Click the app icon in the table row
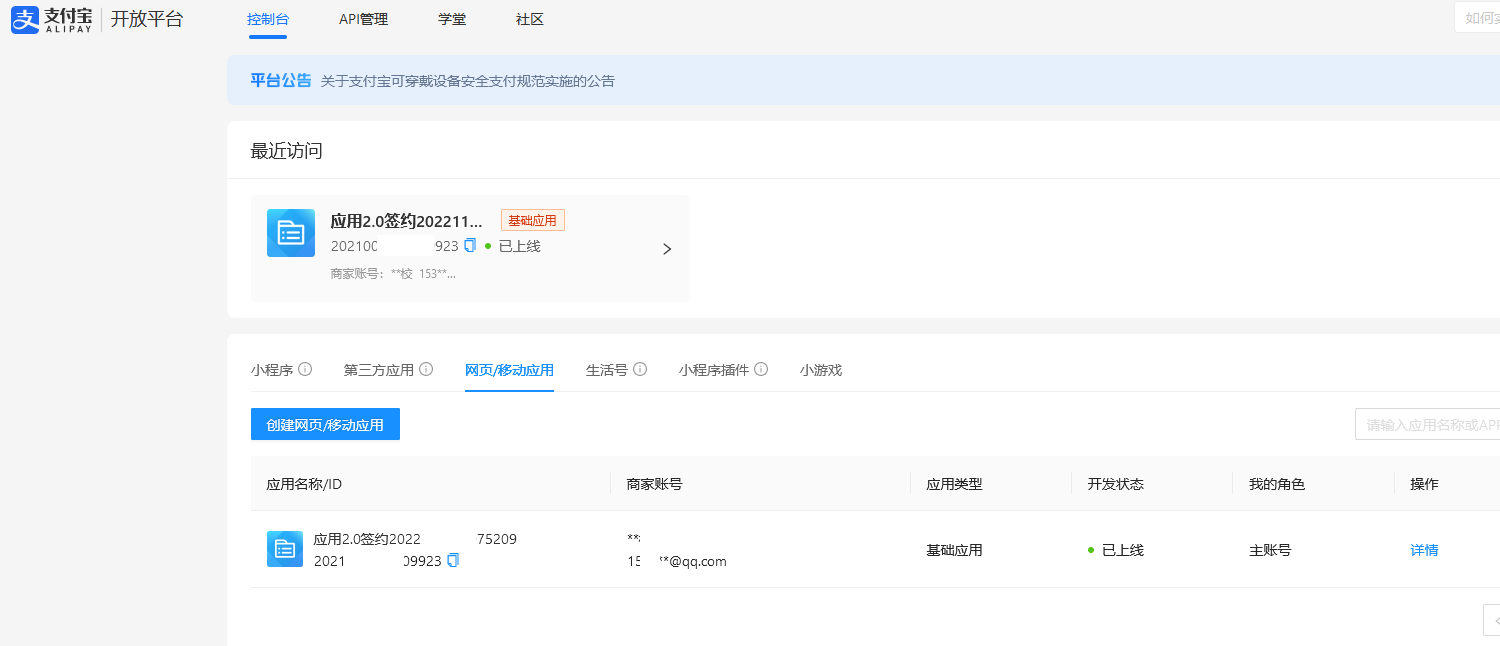1500x646 pixels. point(285,549)
